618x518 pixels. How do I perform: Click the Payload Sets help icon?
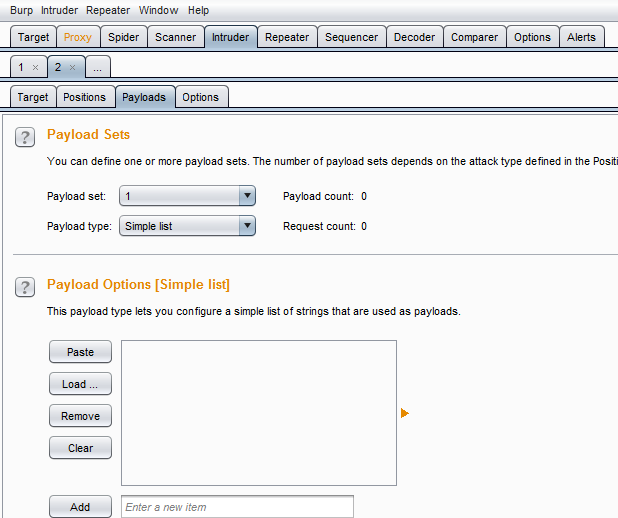click(x=25, y=137)
